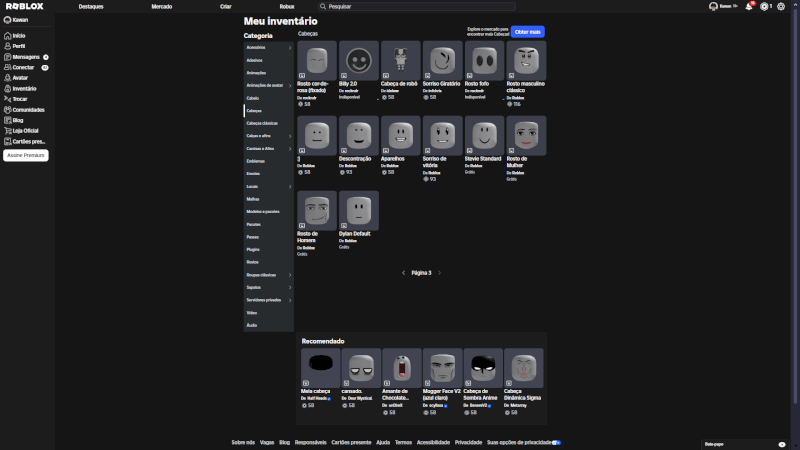Screen dimensions: 800x450
Task: Click the Kawan profile picture in the sidebar
Action: [x=8, y=20]
